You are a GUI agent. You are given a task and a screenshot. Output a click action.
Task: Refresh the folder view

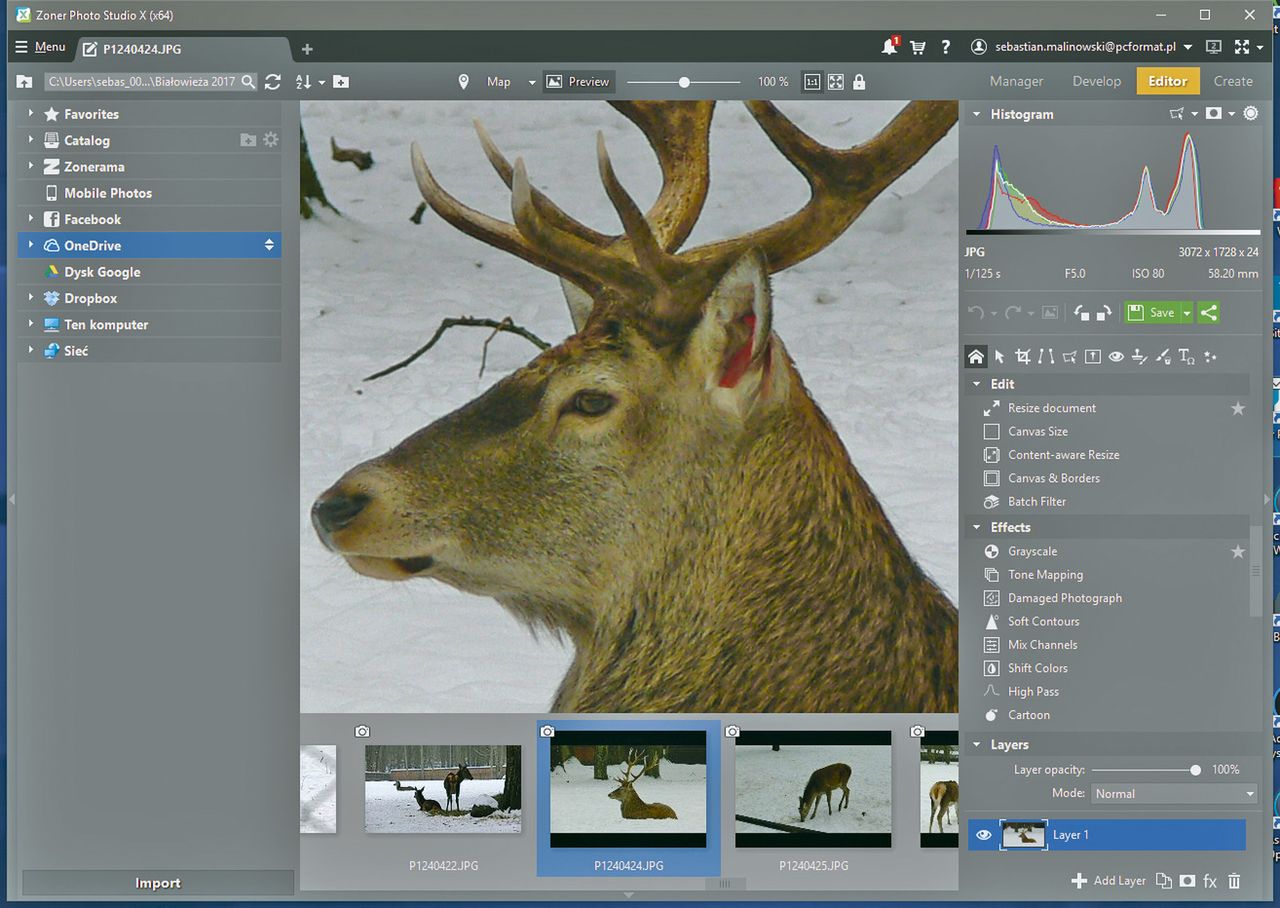tap(273, 82)
